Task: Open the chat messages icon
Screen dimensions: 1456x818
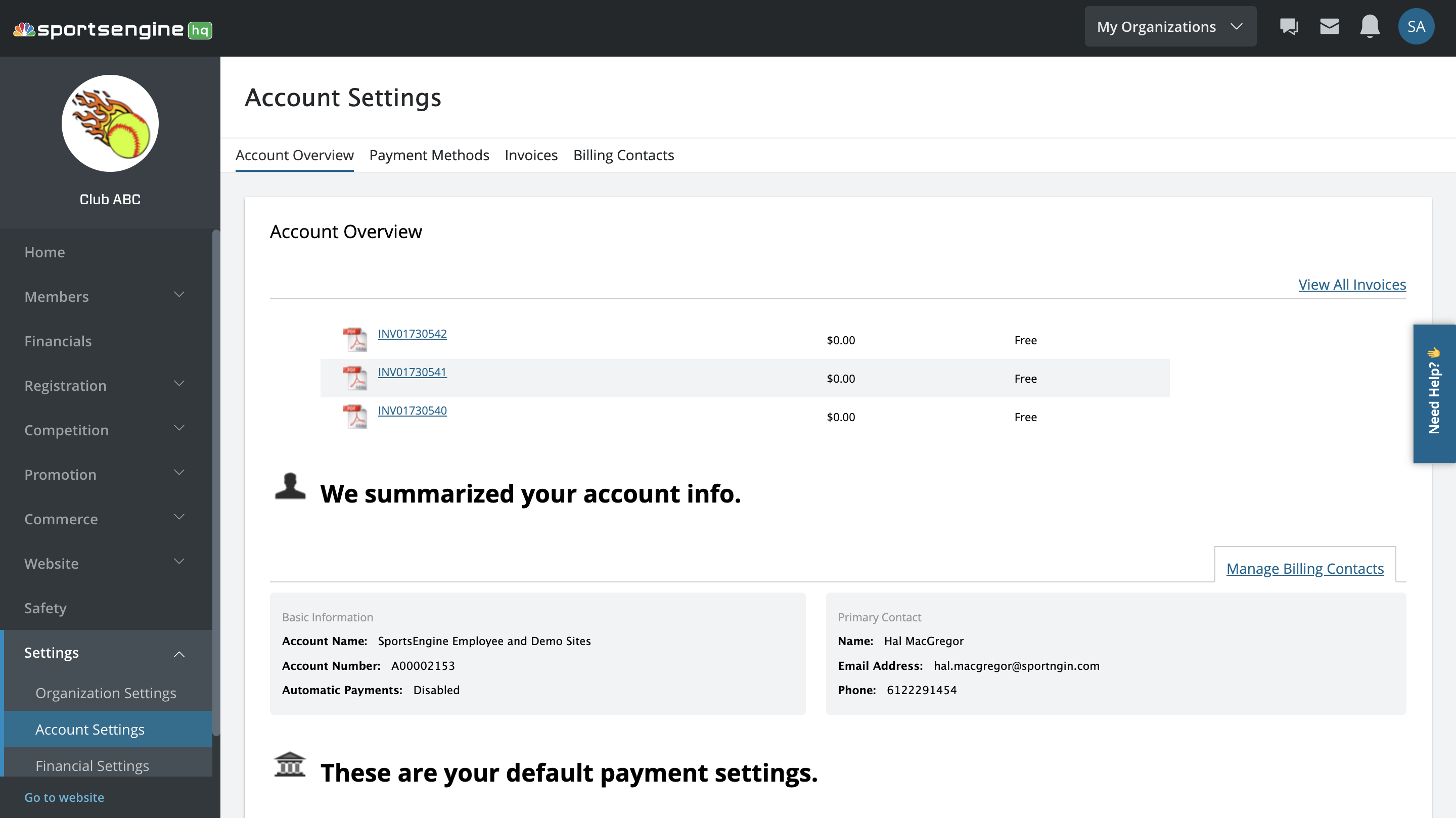Action: tap(1289, 27)
